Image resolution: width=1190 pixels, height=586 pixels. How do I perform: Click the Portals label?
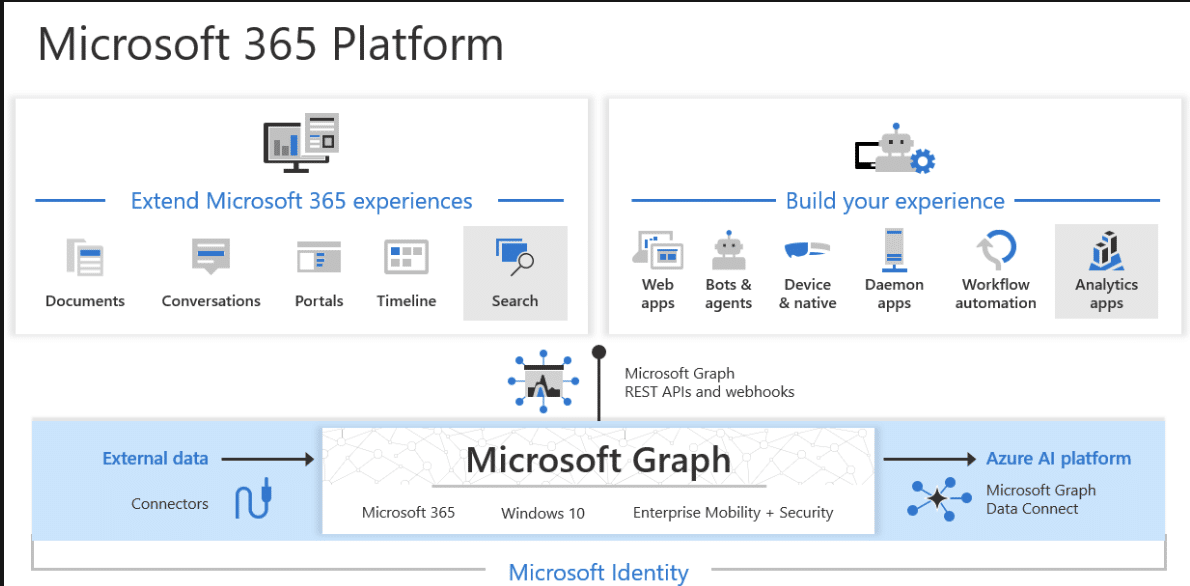point(319,301)
